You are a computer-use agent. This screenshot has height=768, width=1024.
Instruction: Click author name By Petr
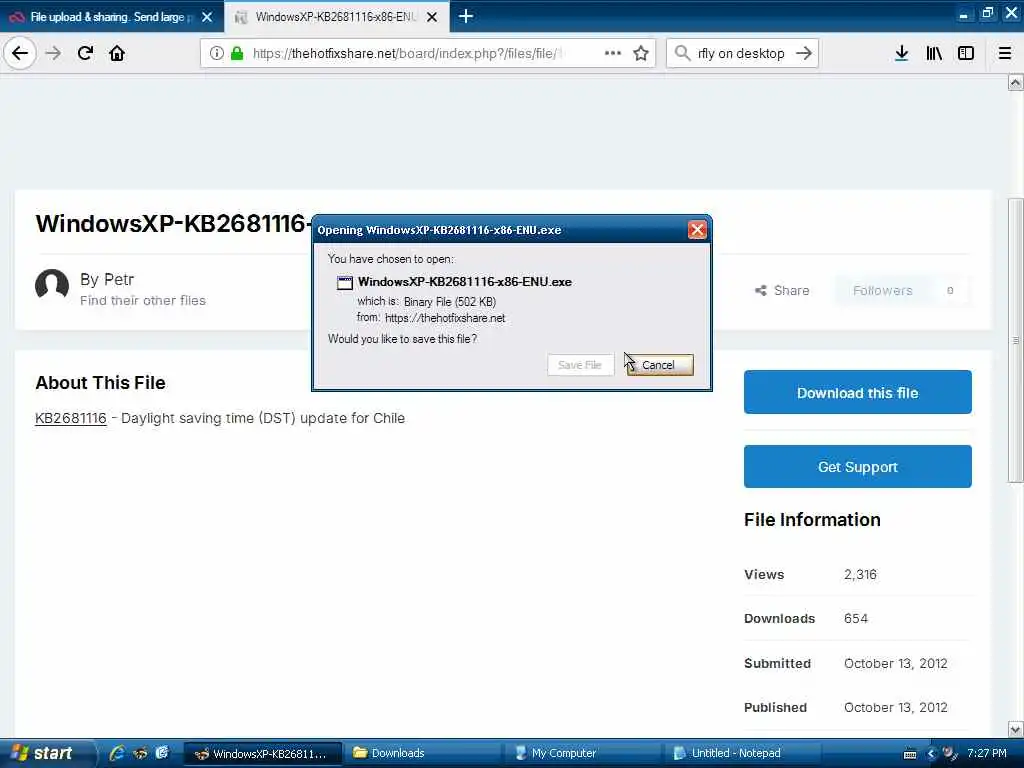point(107,280)
